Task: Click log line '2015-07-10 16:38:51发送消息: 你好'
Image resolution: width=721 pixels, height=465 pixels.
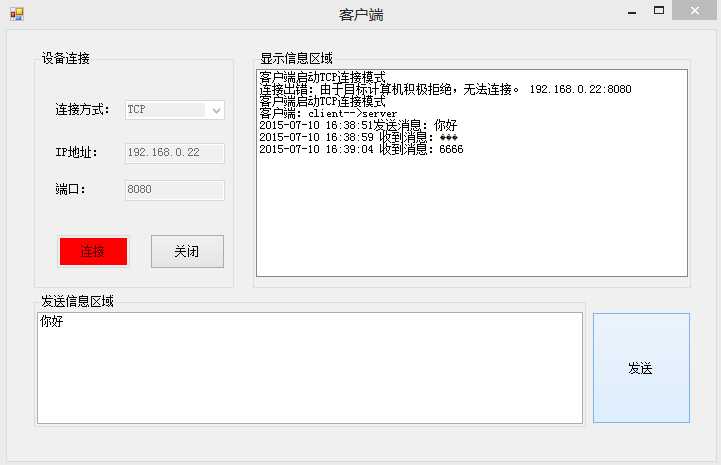Action: coord(358,125)
